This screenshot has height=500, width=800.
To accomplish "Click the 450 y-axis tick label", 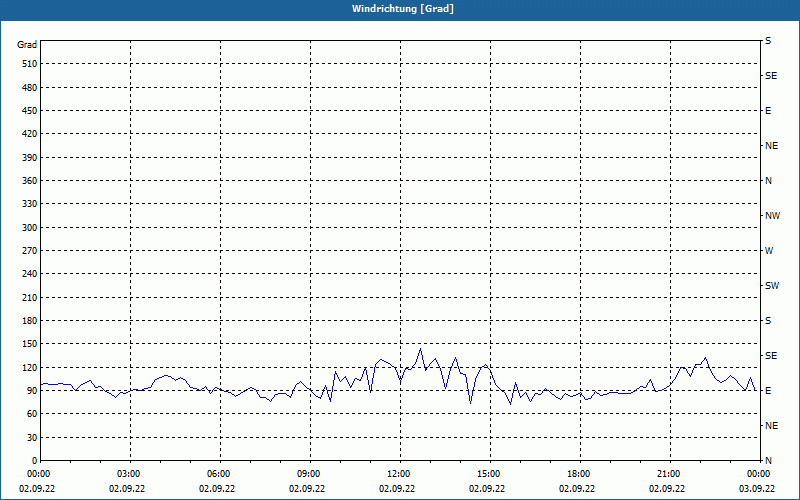I will (30, 111).
